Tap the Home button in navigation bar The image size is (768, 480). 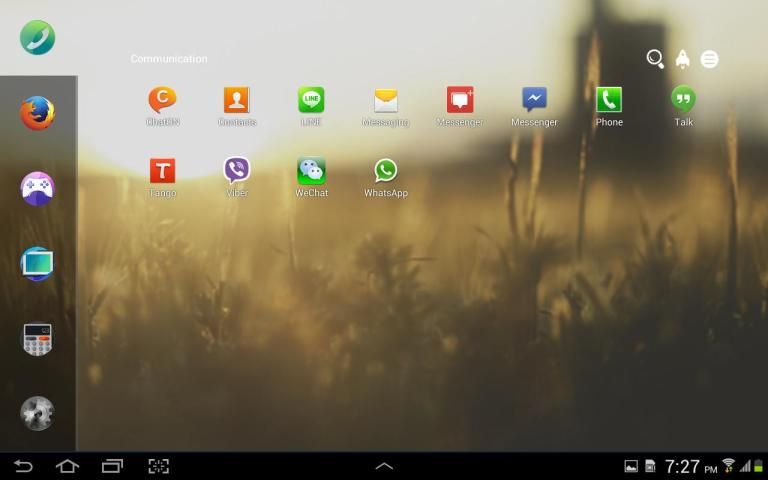[x=67, y=466]
